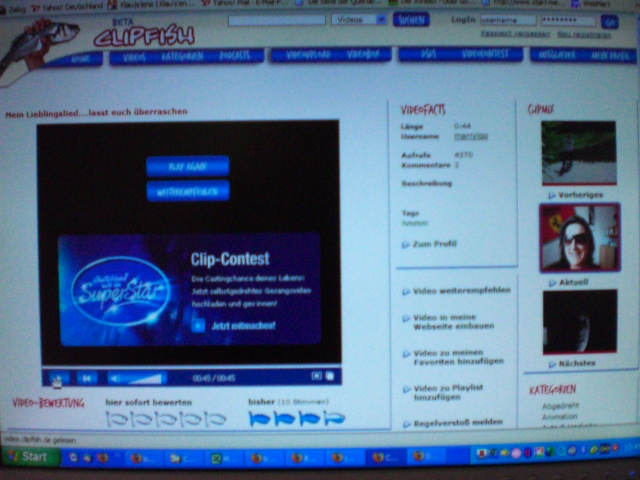Click the Windows Start button
640x480 pixels.
pyautogui.click(x=31, y=457)
